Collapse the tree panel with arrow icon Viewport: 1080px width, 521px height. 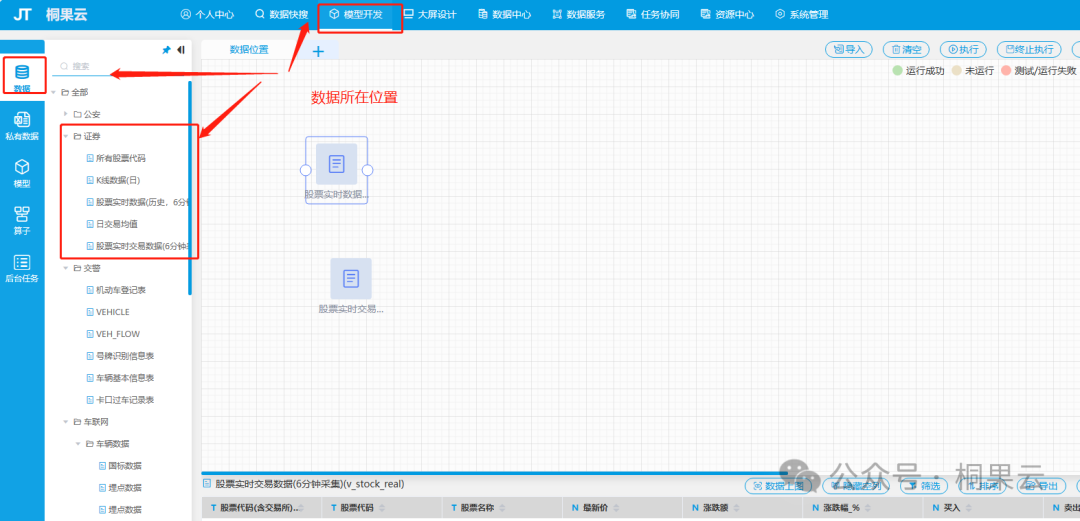coord(181,50)
